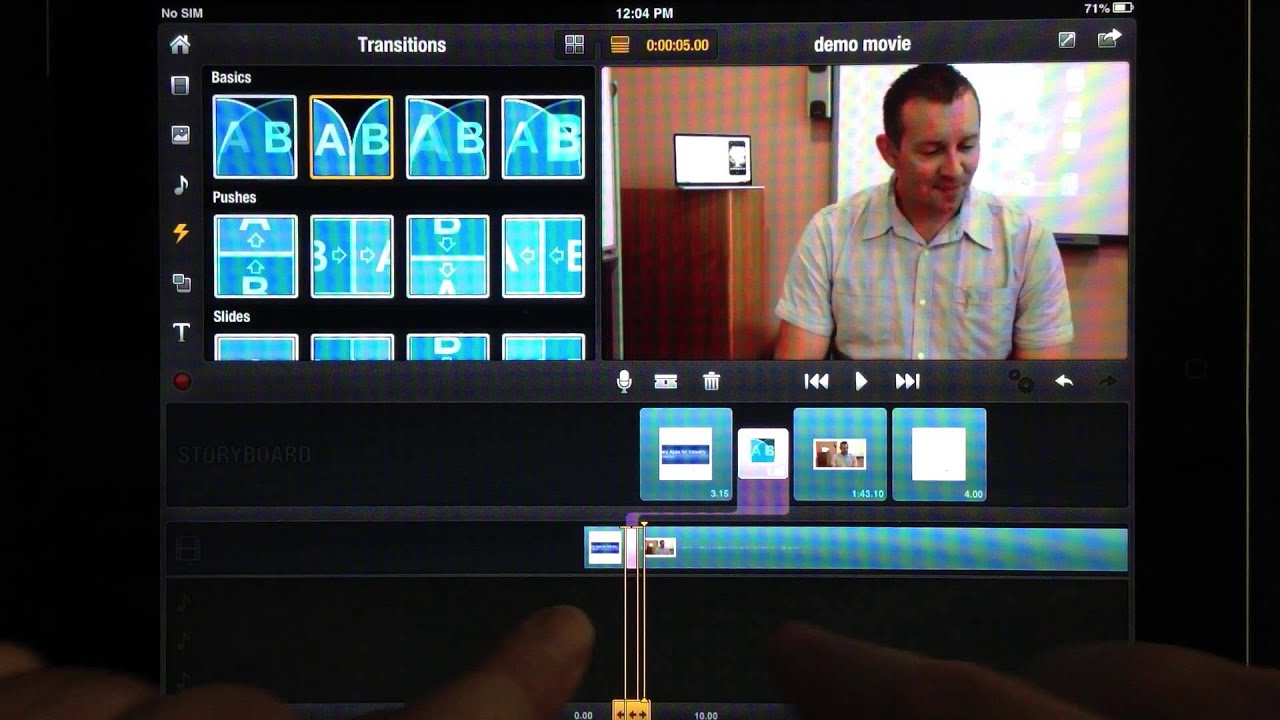Open the Montage overlapping squares icon
Screen dimensions: 1280x720
[181, 283]
